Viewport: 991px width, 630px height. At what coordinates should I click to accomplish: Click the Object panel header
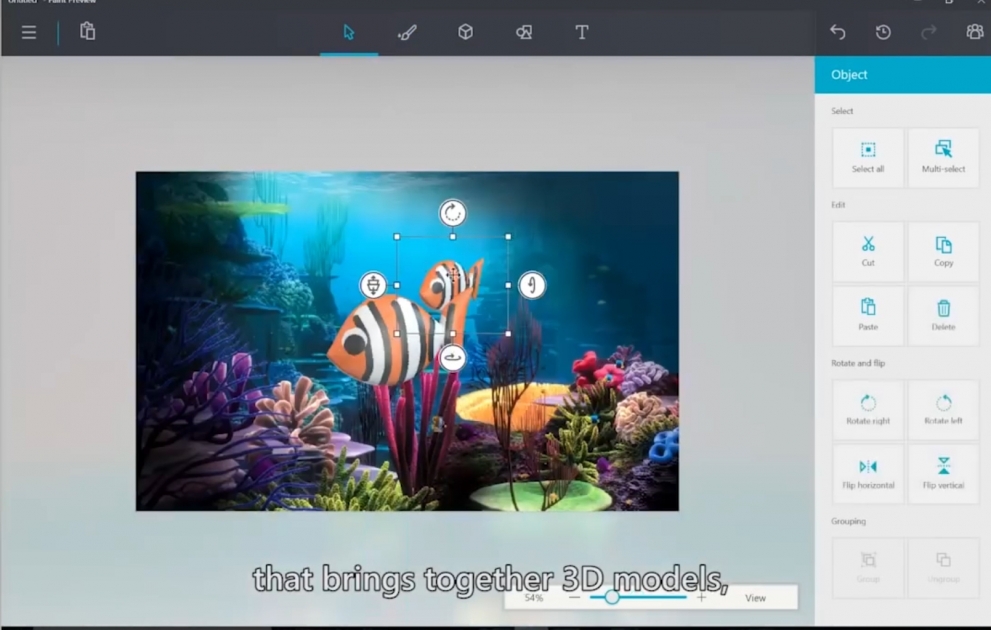coord(903,75)
